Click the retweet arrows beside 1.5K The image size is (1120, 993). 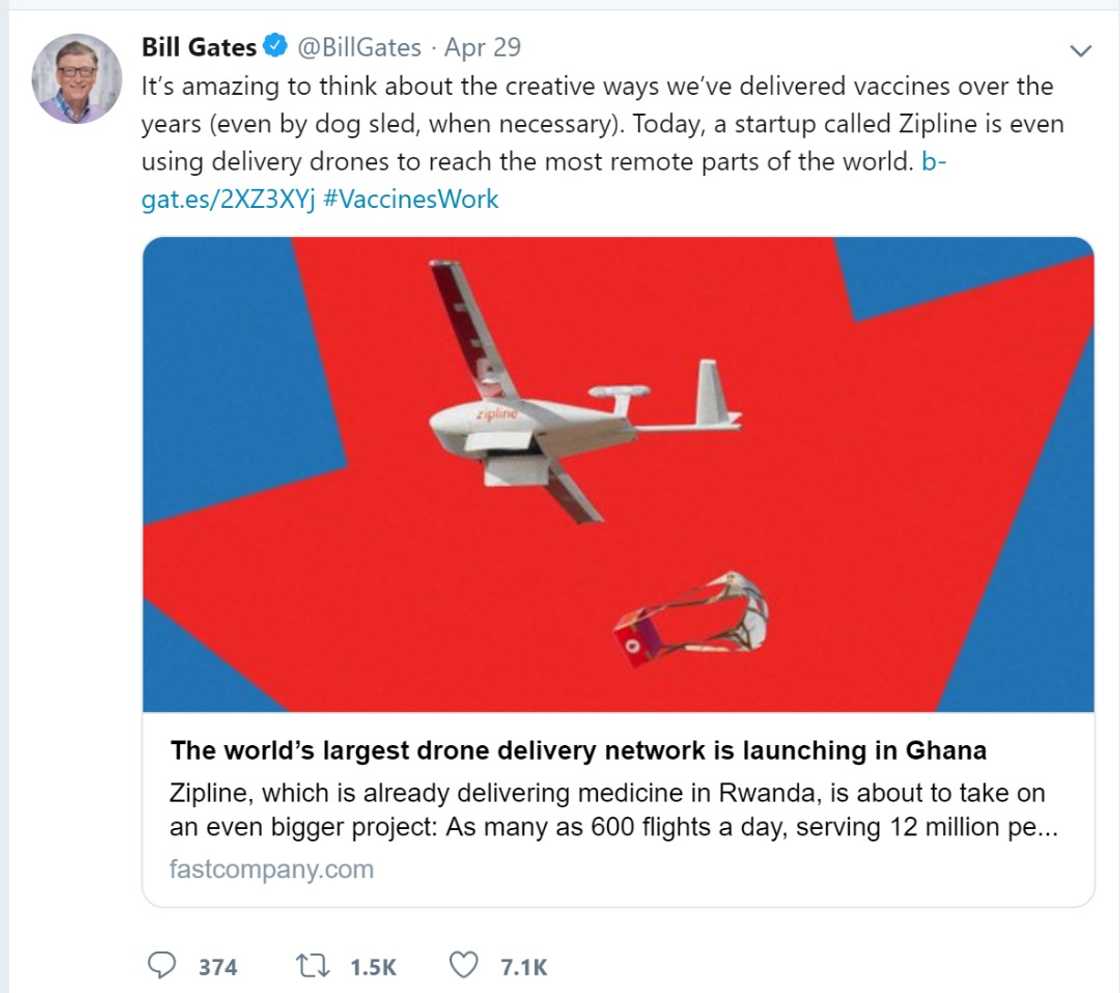314,966
